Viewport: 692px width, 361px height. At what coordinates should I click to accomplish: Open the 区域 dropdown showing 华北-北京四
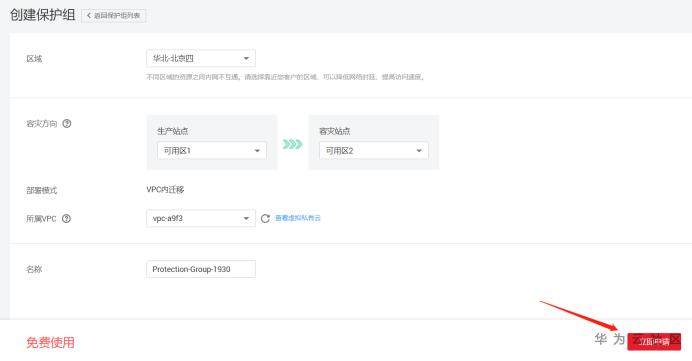click(x=201, y=58)
